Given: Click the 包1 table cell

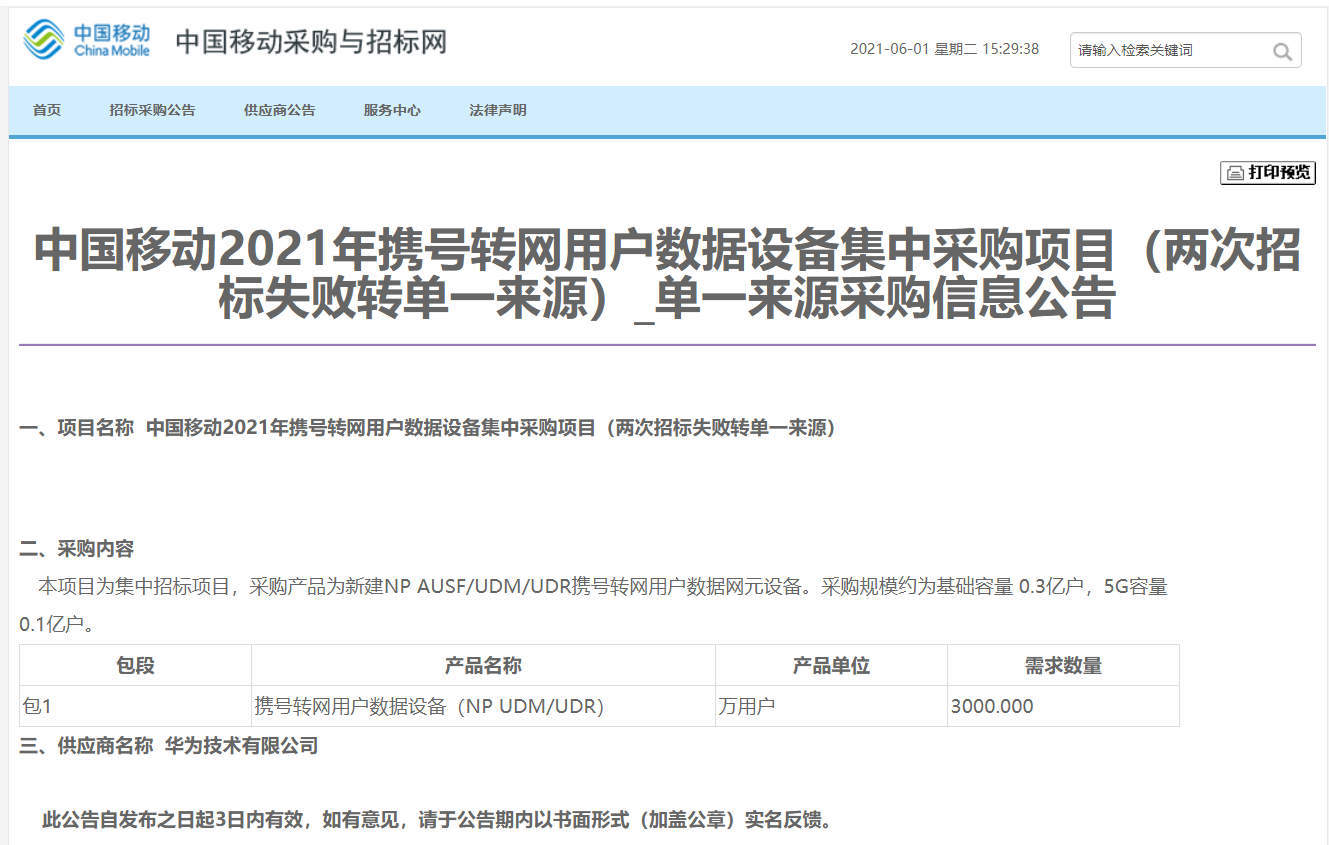Looking at the screenshot, I should tap(136, 706).
